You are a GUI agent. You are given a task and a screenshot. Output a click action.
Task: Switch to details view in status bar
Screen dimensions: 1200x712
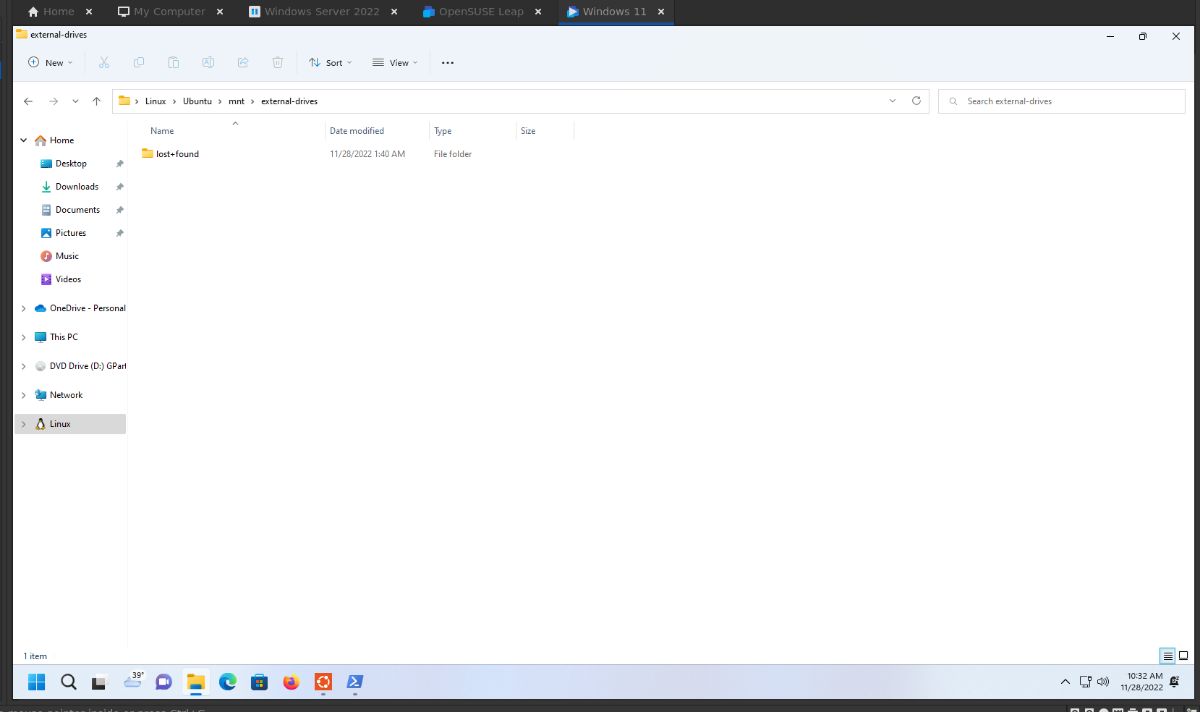pos(1167,656)
